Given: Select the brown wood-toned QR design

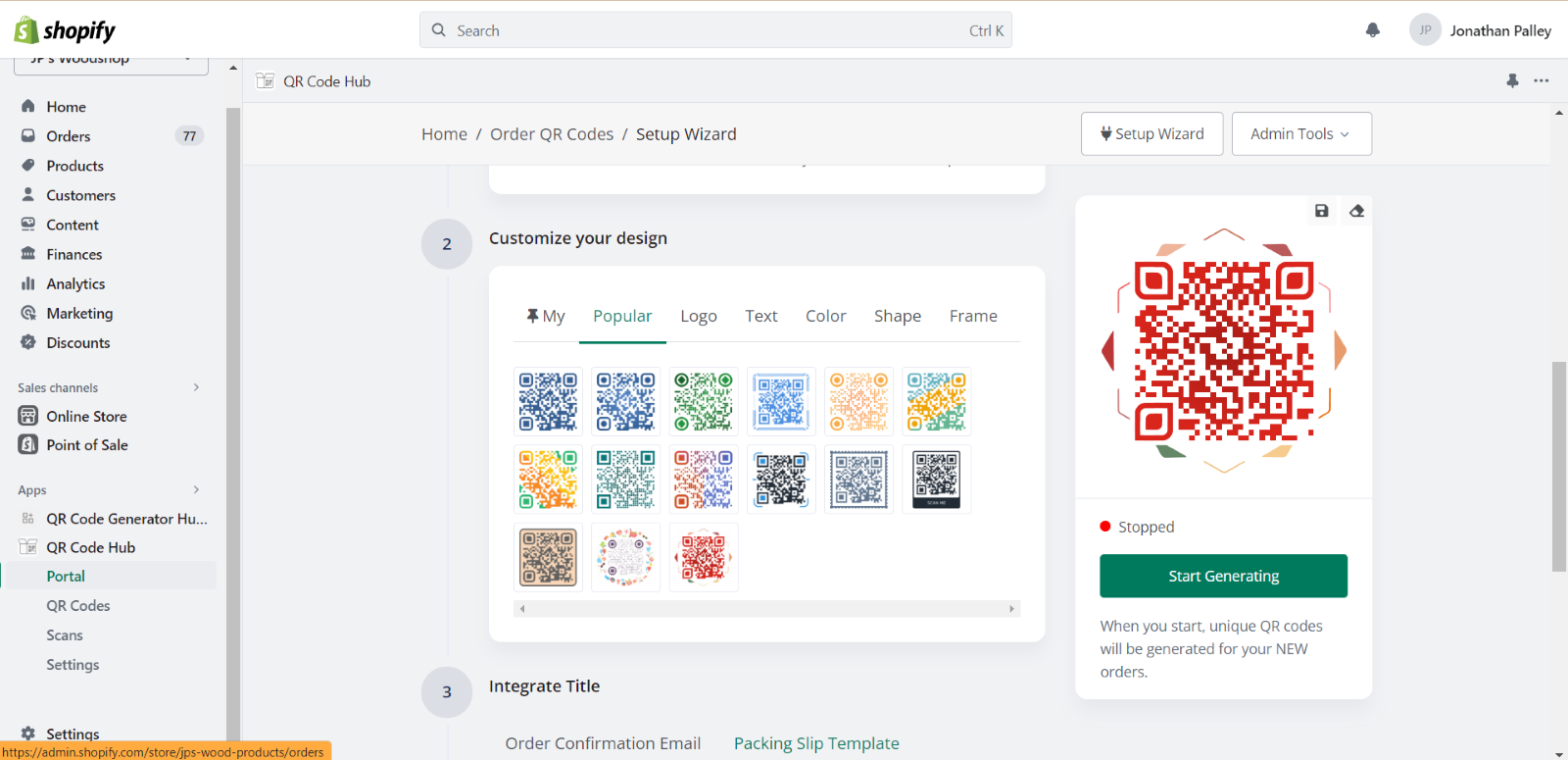Looking at the screenshot, I should click(x=548, y=557).
